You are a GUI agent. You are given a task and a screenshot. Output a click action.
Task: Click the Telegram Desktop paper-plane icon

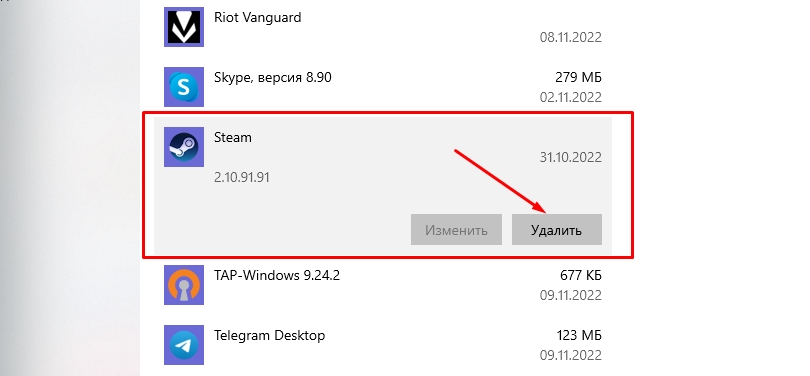click(x=184, y=345)
